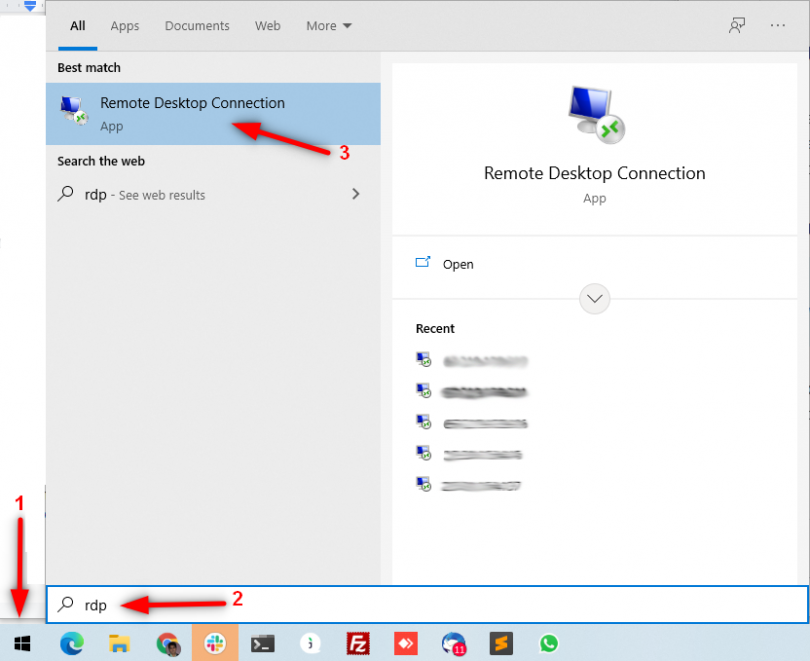Open File Explorer from the taskbar
This screenshot has height=661, width=810.
(119, 643)
